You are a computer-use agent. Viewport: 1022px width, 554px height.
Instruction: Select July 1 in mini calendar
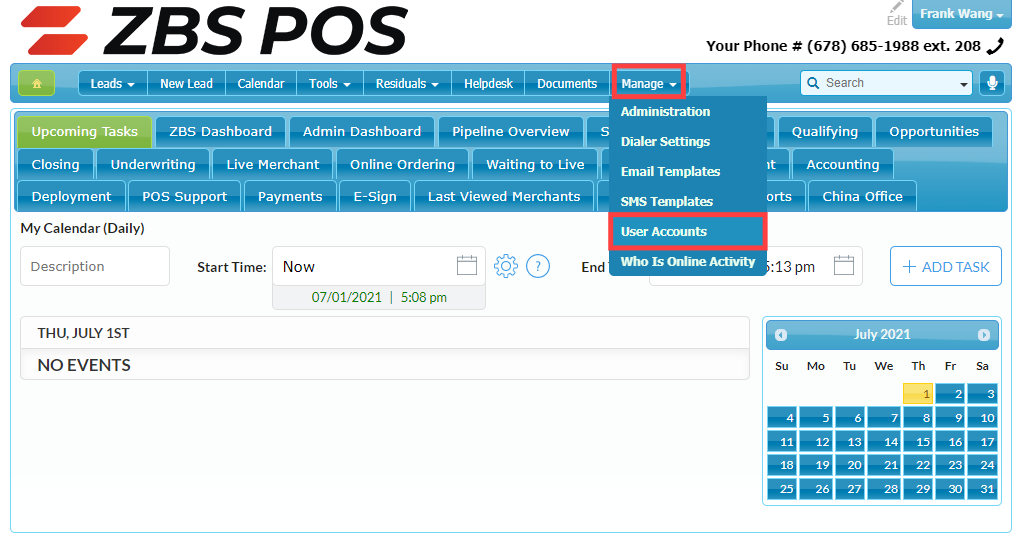pos(918,394)
